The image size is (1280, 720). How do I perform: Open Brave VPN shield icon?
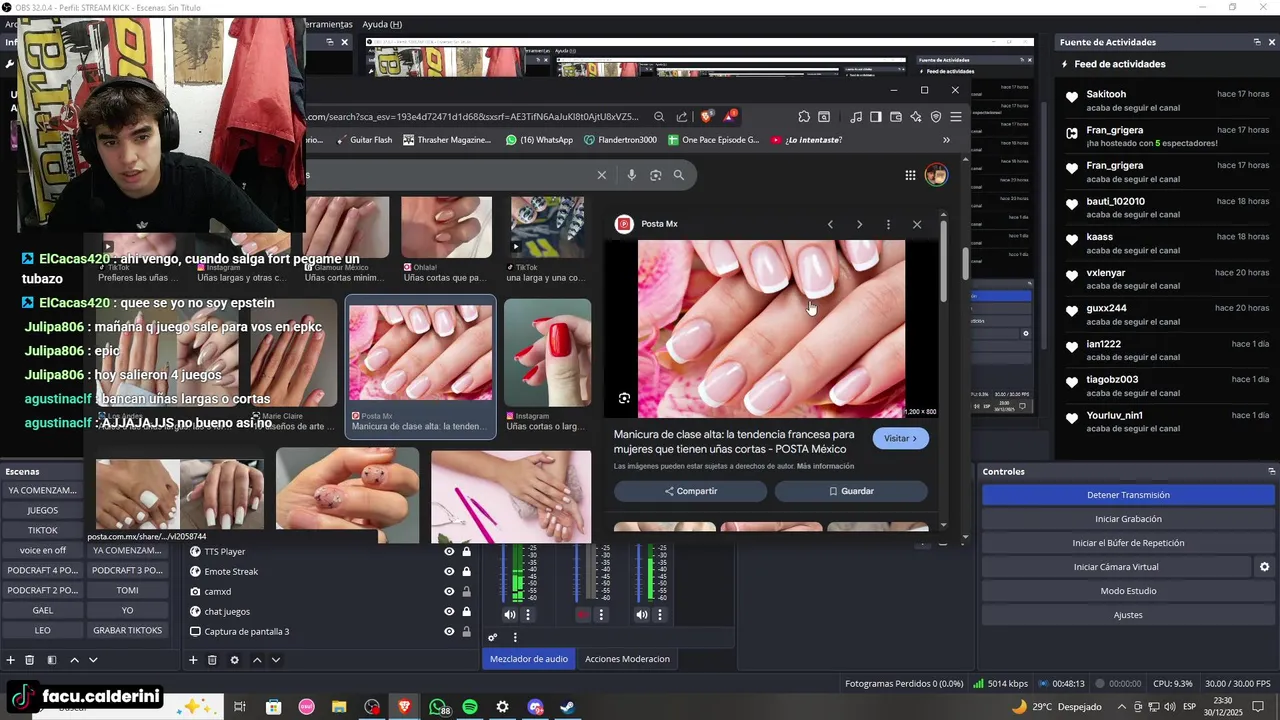936,117
